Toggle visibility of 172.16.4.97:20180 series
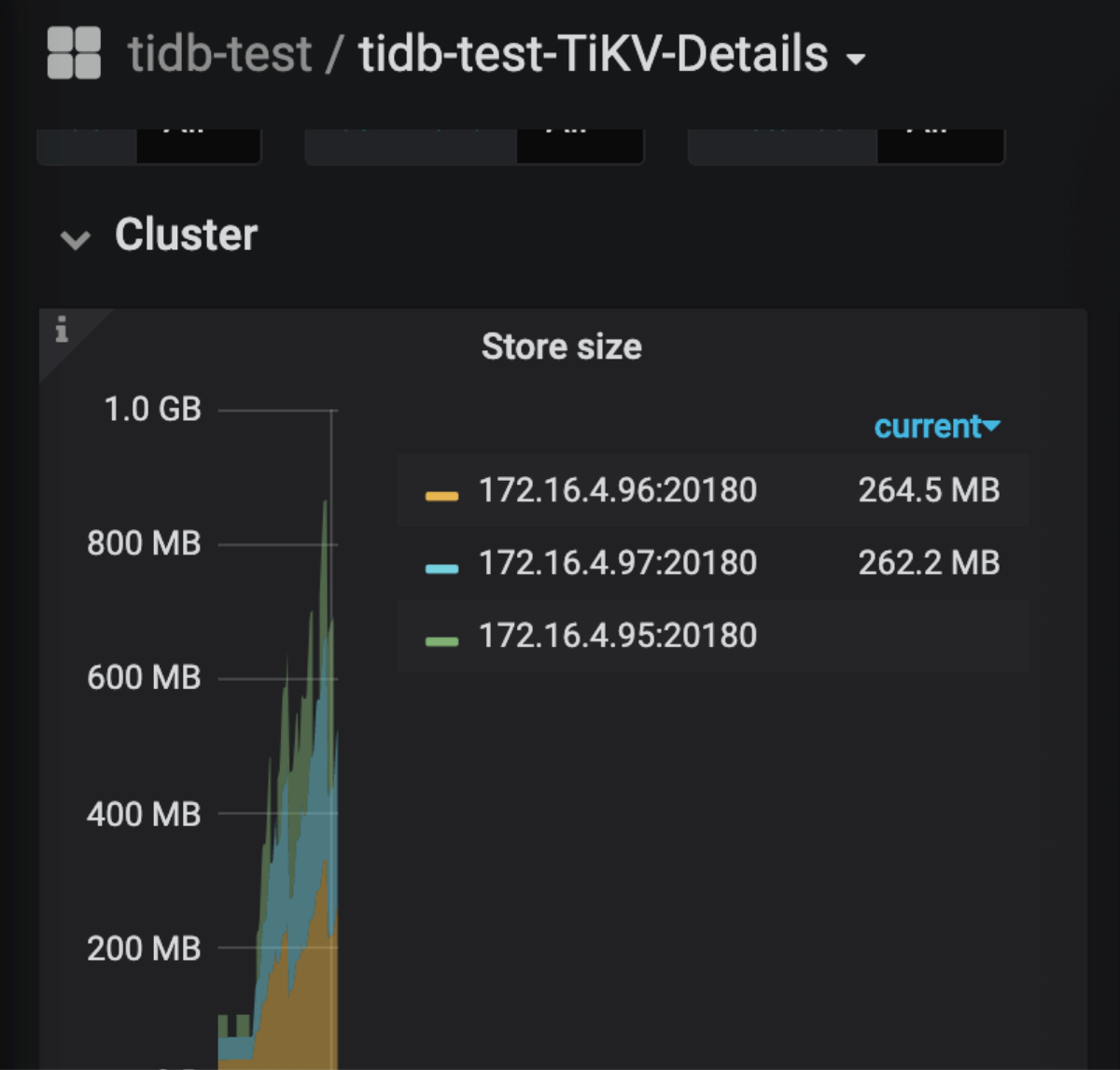 tap(617, 563)
